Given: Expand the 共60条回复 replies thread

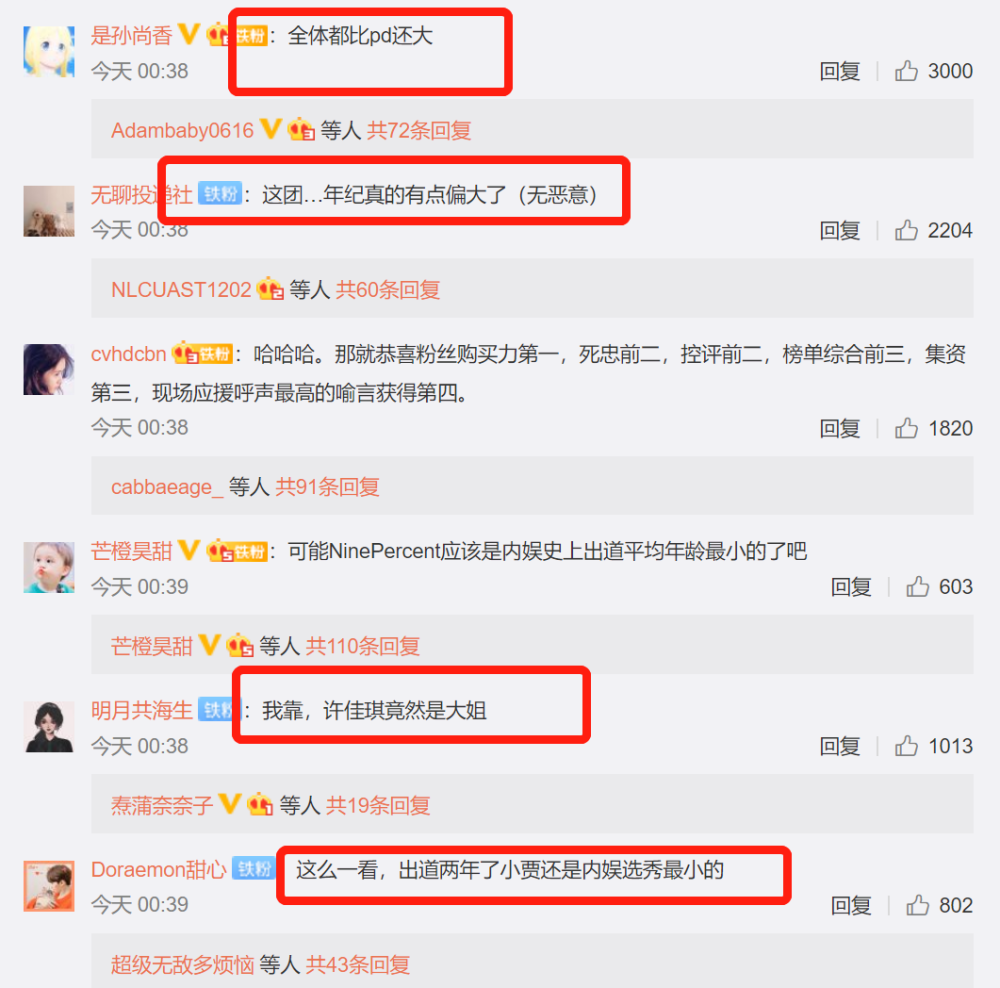Looking at the screenshot, I should pos(388,290).
